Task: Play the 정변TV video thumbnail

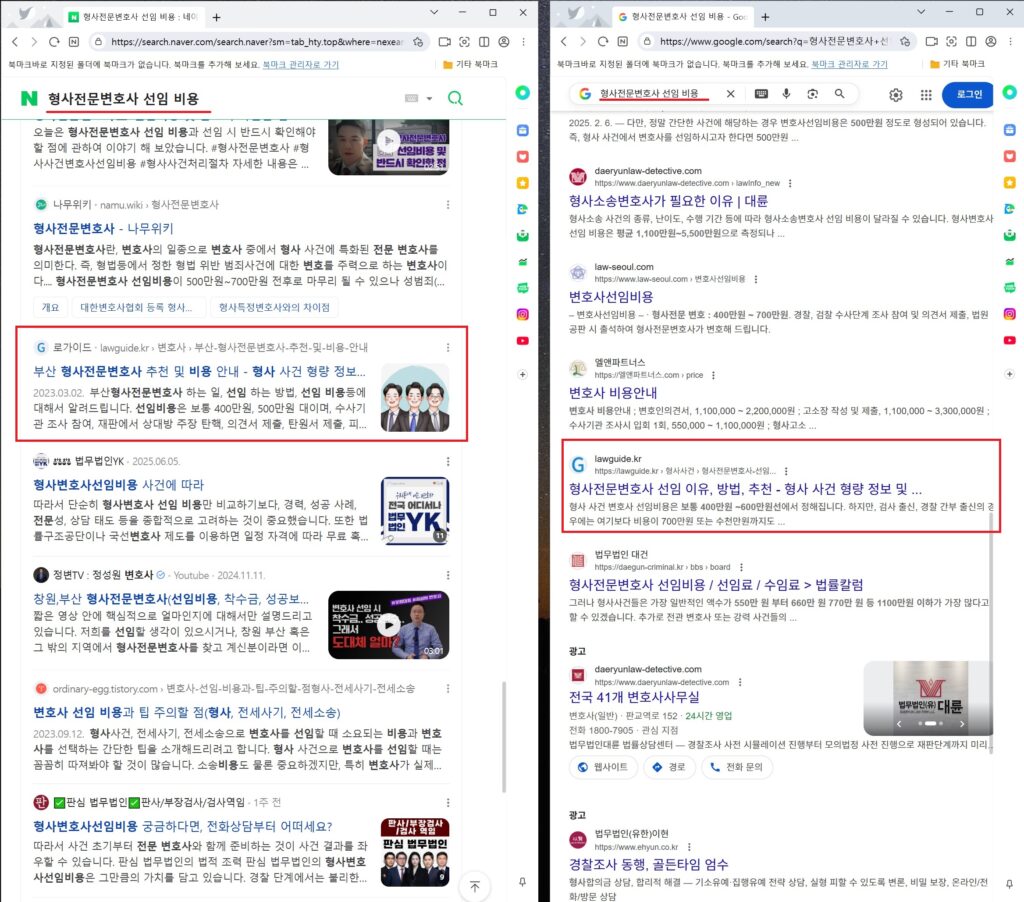Action: (x=389, y=624)
